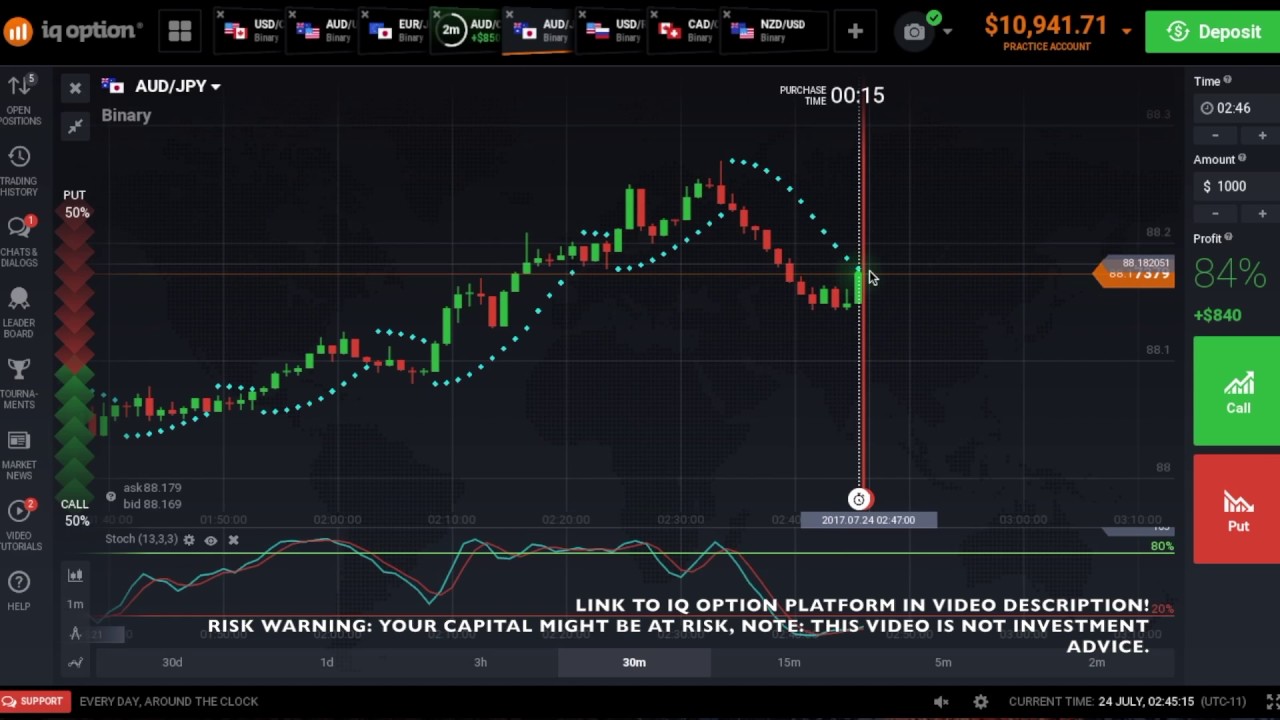Click the green Call button
The height and width of the screenshot is (720, 1280).
point(1237,391)
